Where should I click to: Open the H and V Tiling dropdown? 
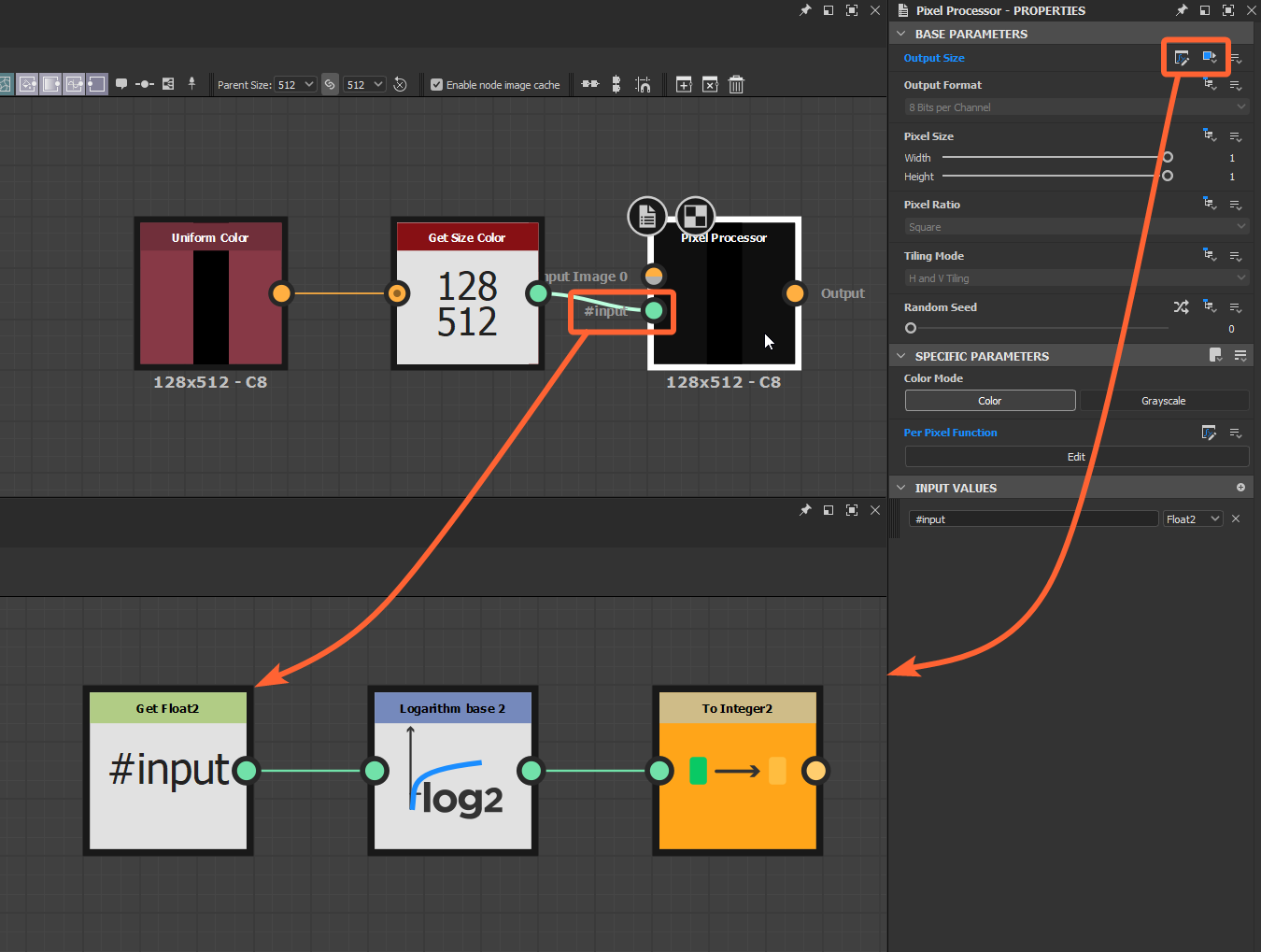(1076, 278)
